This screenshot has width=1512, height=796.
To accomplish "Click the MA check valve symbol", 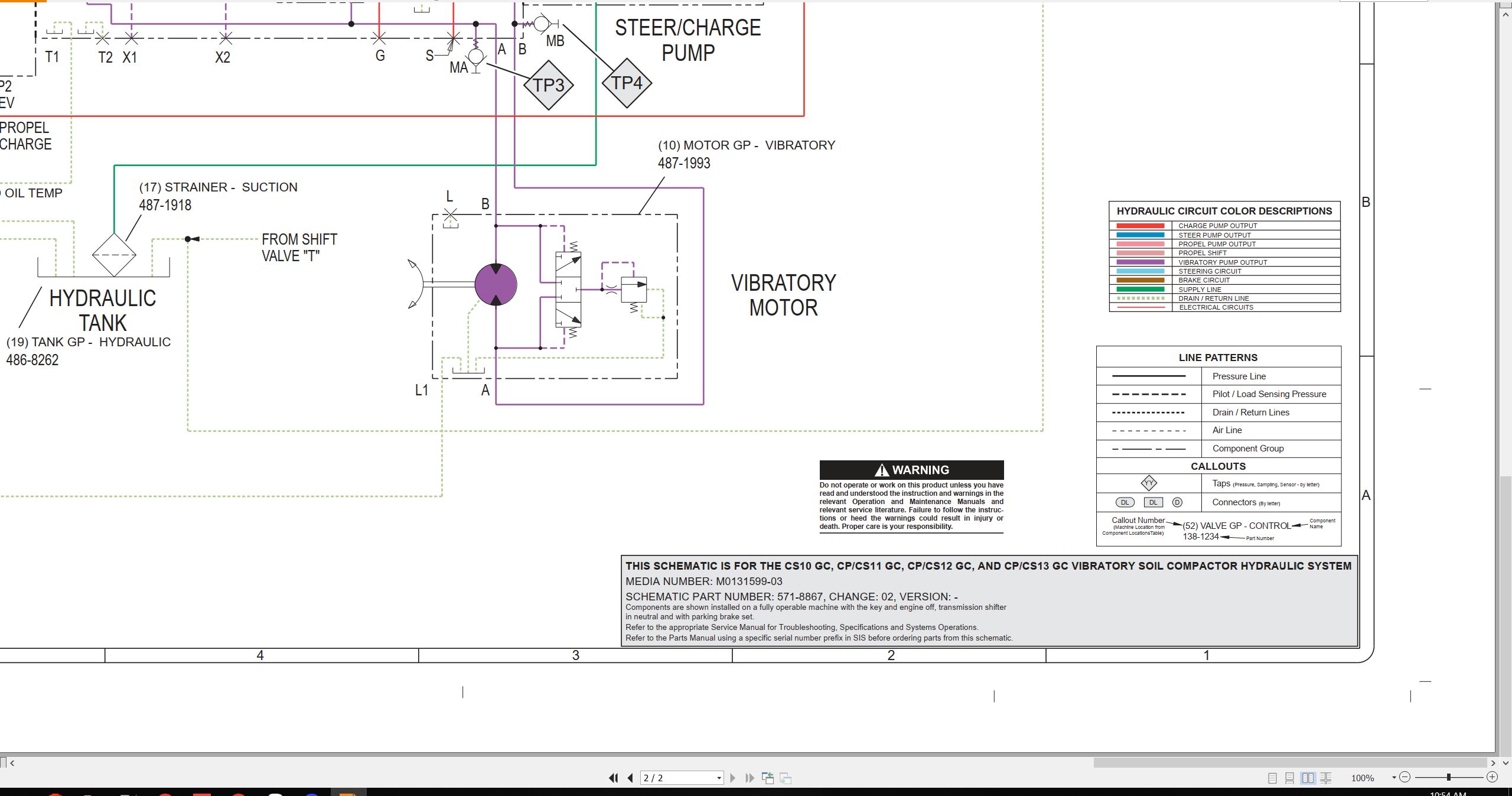I will (476, 57).
